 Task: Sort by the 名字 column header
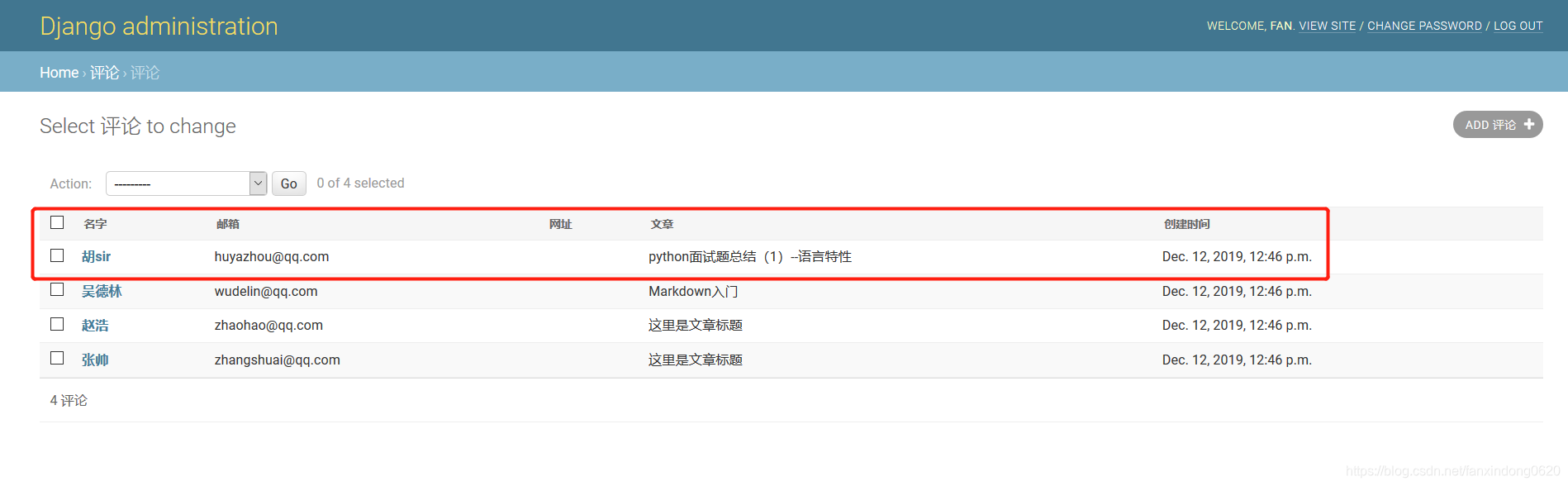[95, 224]
